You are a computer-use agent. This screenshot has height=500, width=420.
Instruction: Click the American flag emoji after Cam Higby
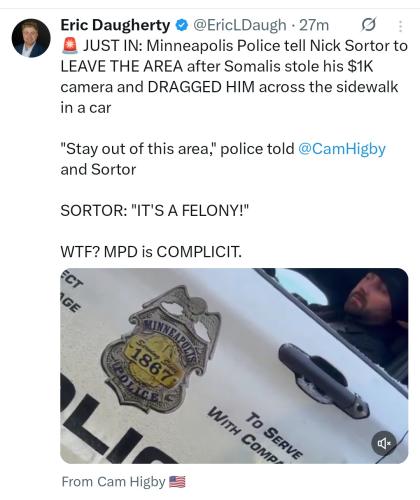coord(177,482)
